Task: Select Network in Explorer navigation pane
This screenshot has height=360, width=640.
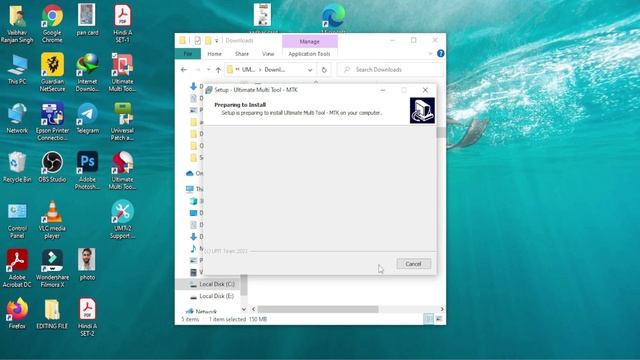Action: tap(206, 311)
